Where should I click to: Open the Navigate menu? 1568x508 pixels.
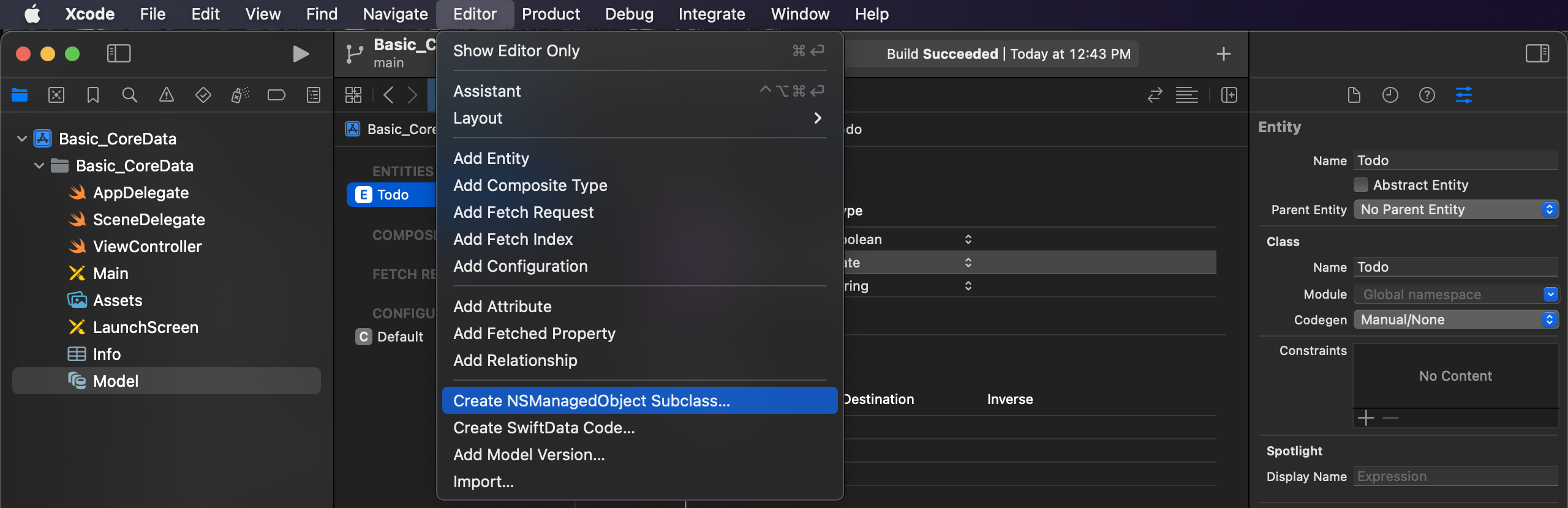(x=395, y=14)
